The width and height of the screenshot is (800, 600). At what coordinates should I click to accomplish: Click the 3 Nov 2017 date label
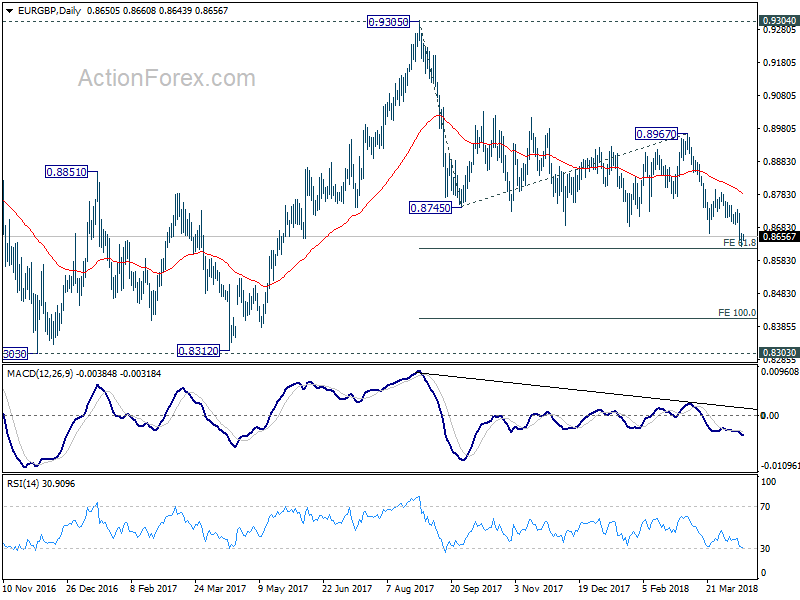click(x=539, y=588)
